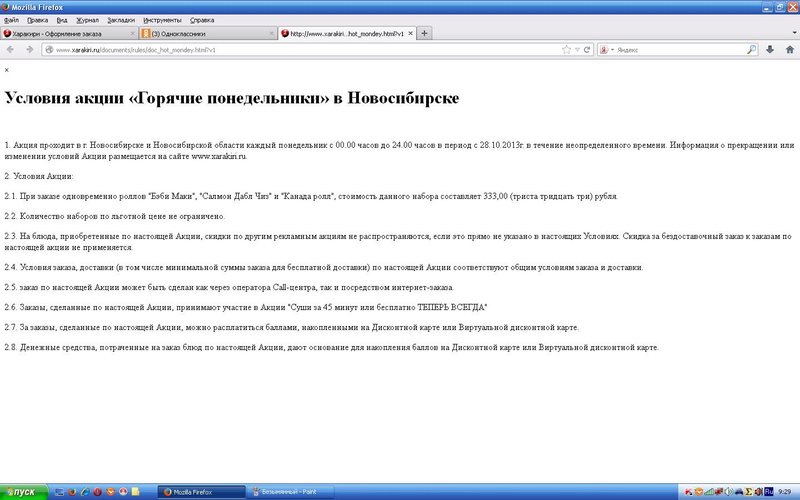Open the Закладки menu
The width and height of the screenshot is (800, 500).
pos(121,20)
